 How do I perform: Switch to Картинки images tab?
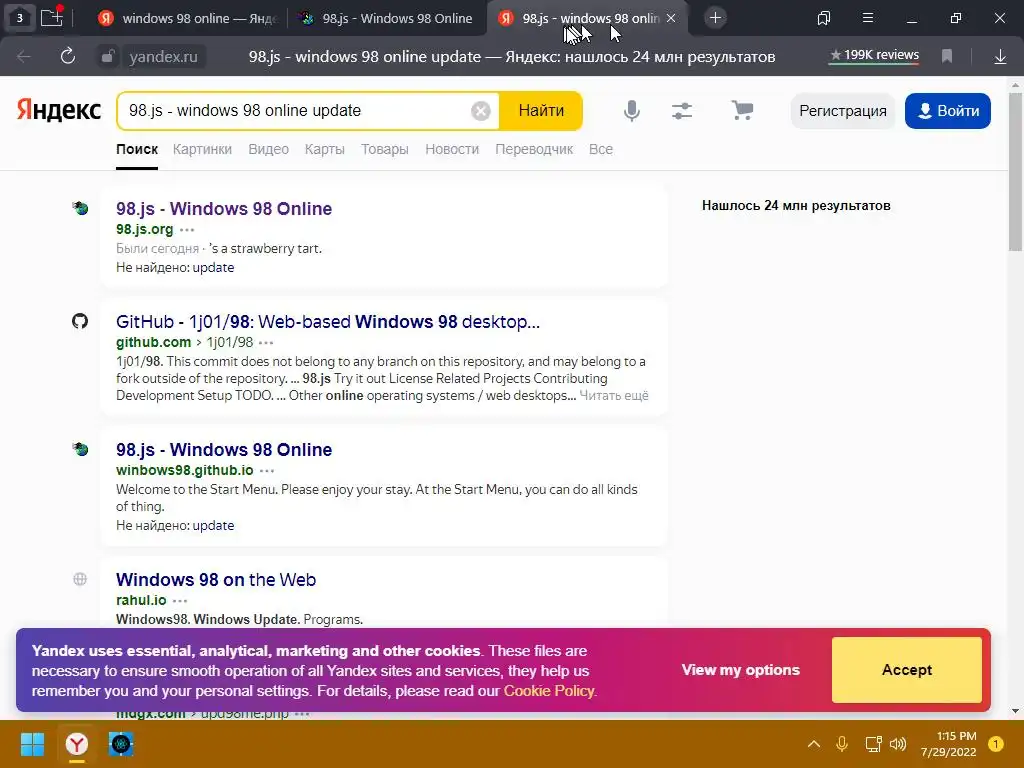coord(202,150)
